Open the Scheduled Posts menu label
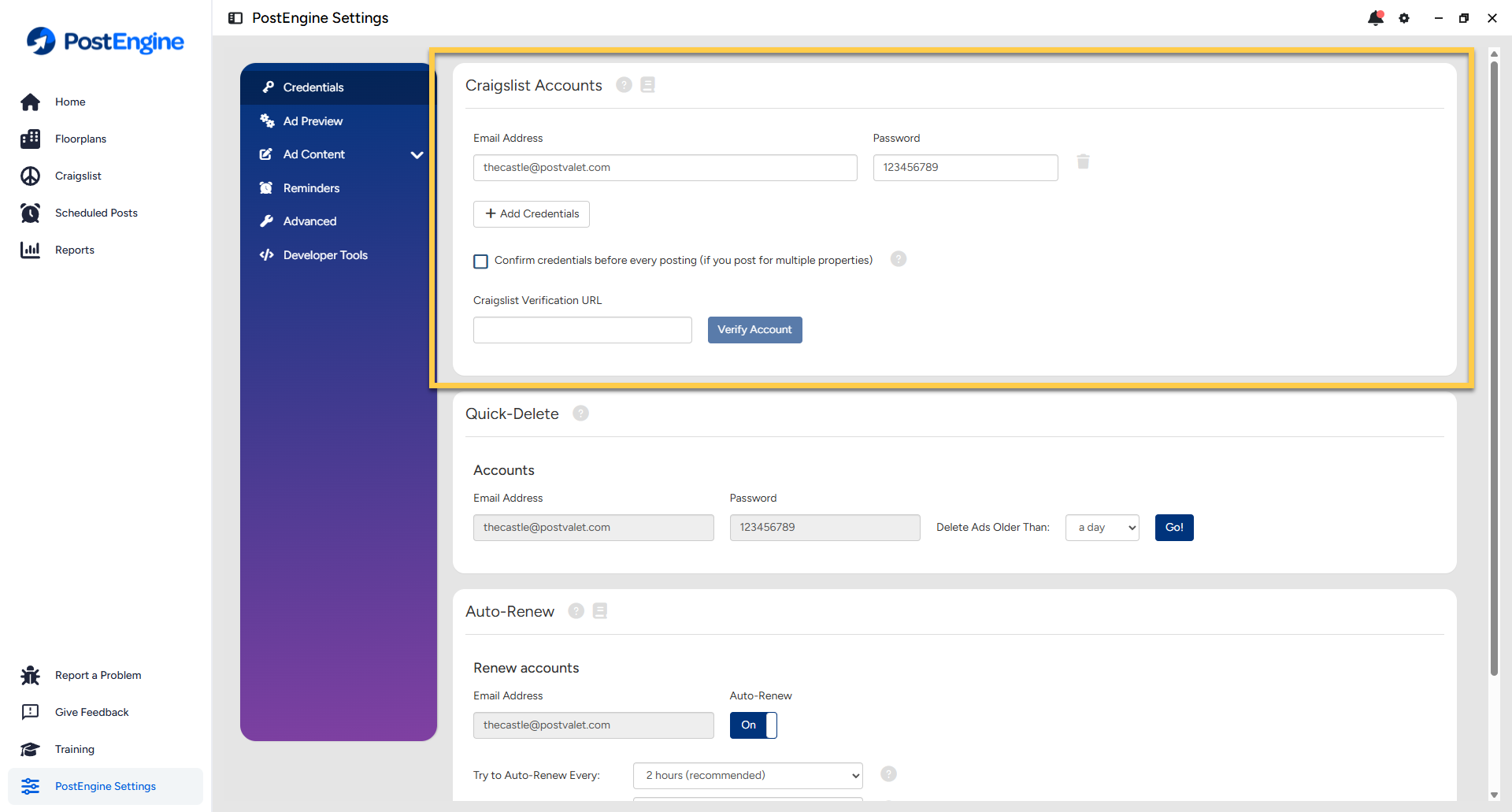Image resolution: width=1512 pixels, height=812 pixels. click(96, 213)
